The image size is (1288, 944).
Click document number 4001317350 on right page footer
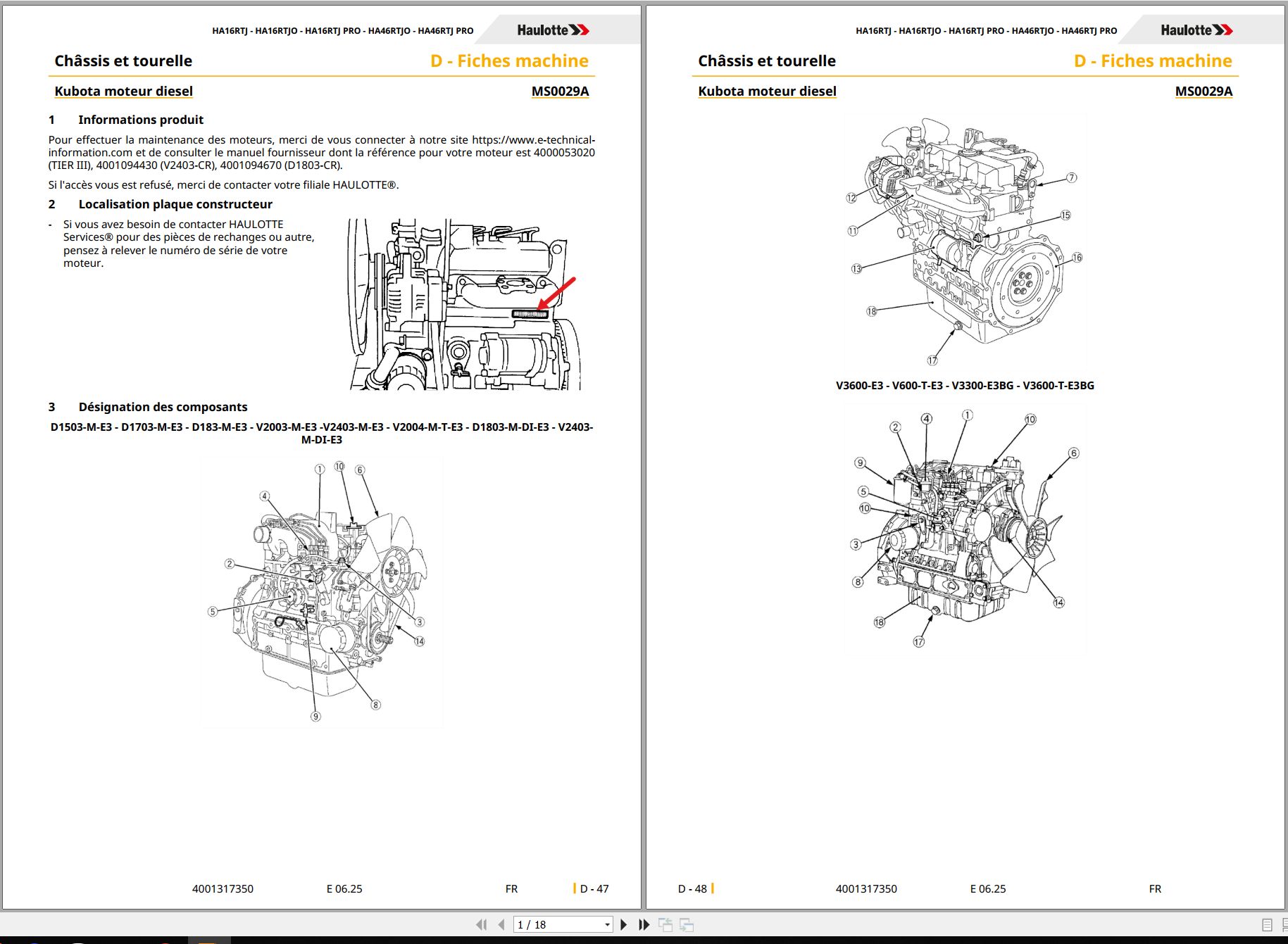[866, 888]
